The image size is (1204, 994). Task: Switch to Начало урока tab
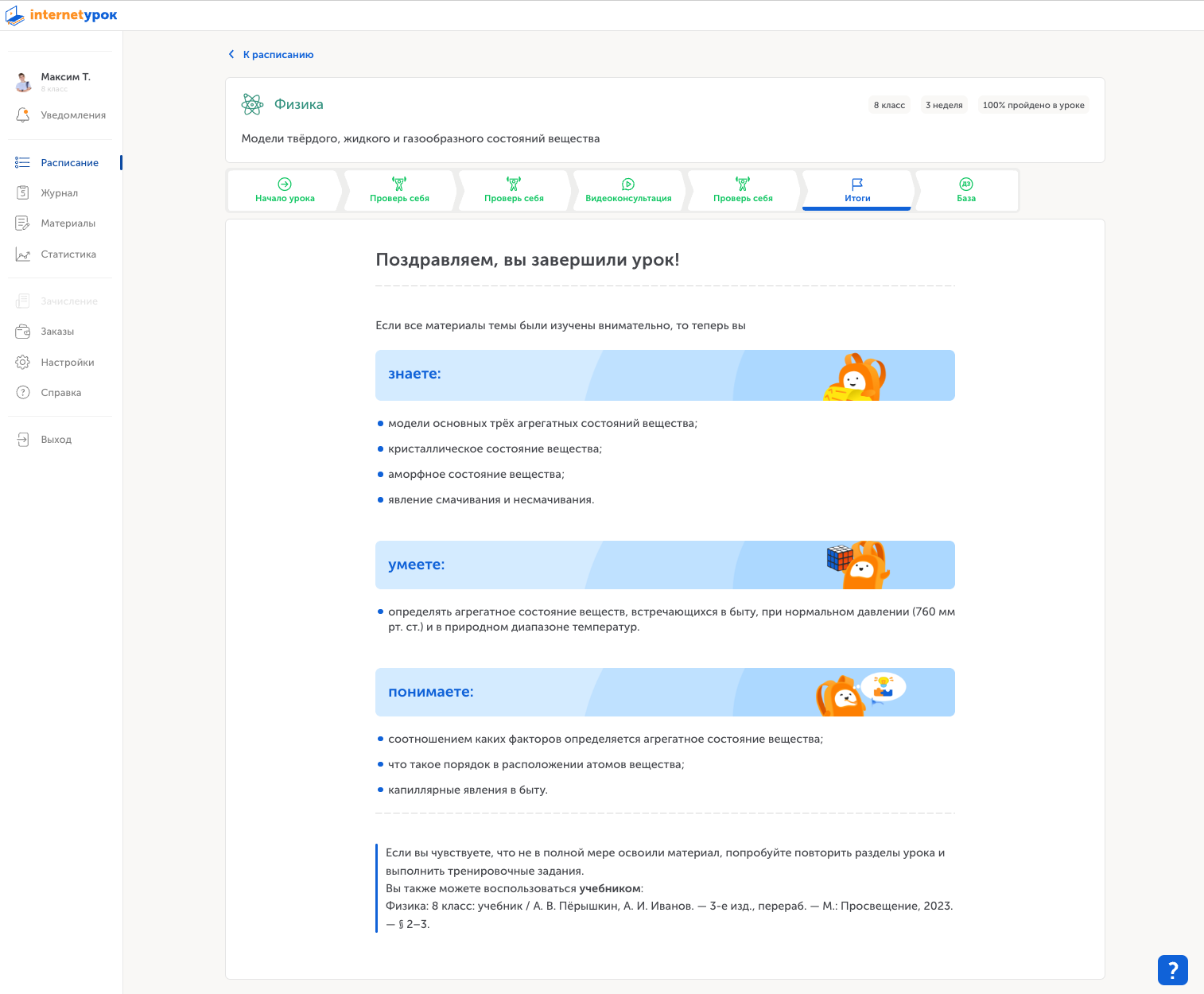point(285,191)
